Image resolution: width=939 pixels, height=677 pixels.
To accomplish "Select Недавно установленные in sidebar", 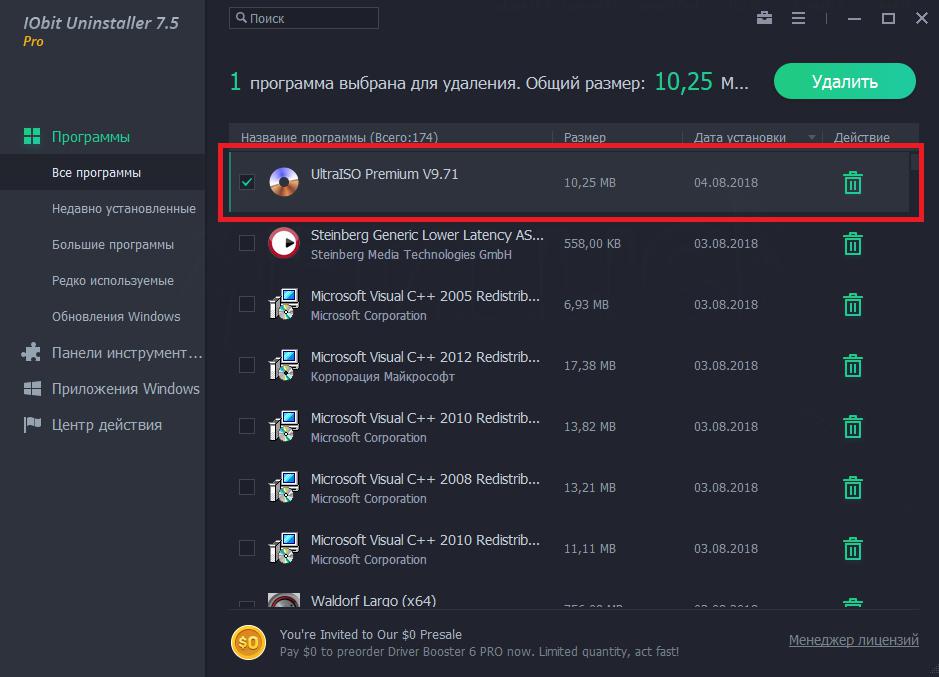I will (123, 209).
